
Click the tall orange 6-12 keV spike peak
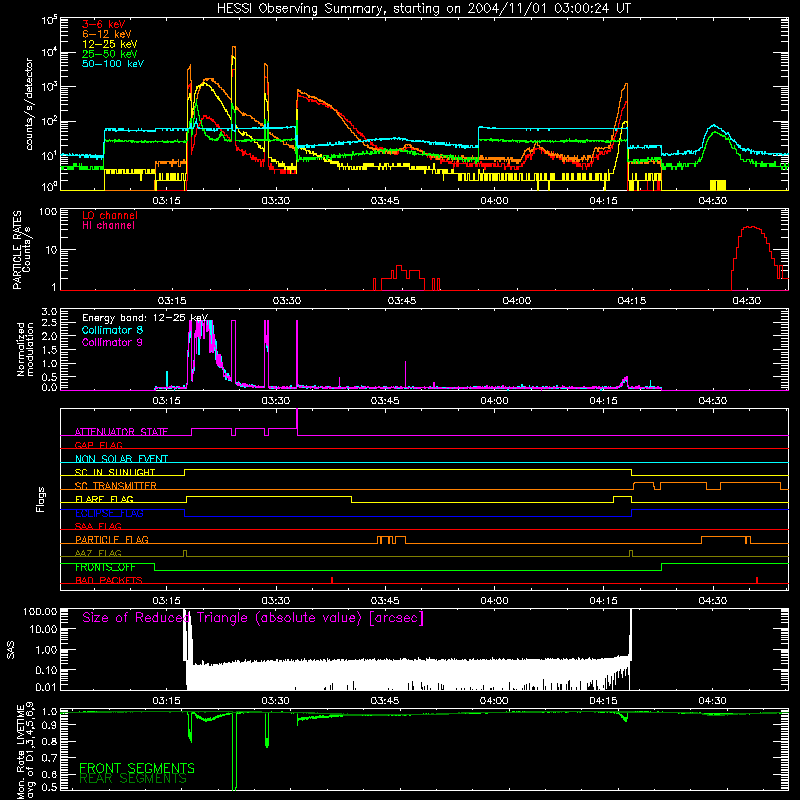coord(234,47)
